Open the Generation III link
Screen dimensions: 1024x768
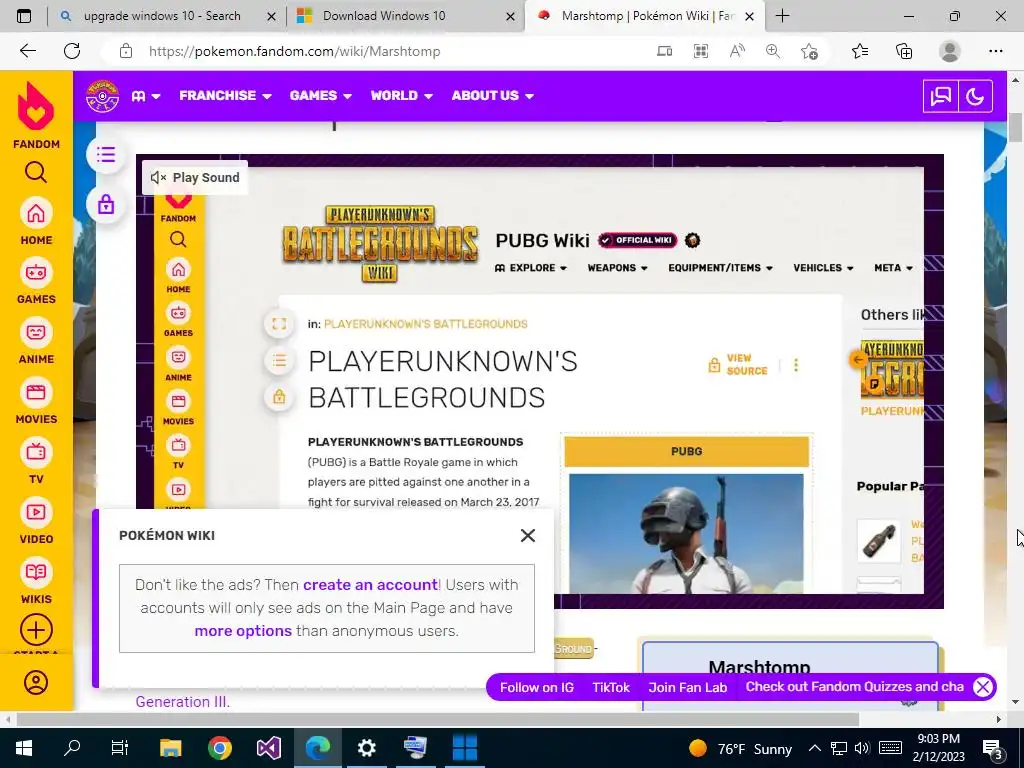(183, 702)
